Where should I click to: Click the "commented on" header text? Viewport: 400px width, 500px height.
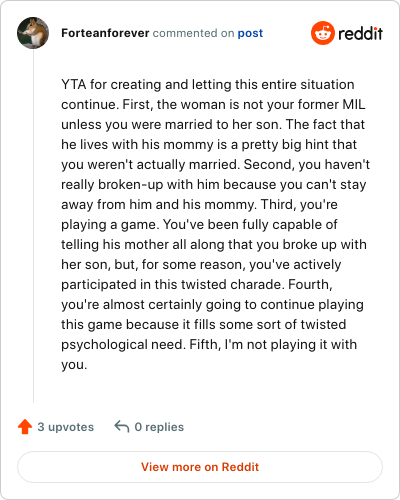pyautogui.click(x=193, y=33)
